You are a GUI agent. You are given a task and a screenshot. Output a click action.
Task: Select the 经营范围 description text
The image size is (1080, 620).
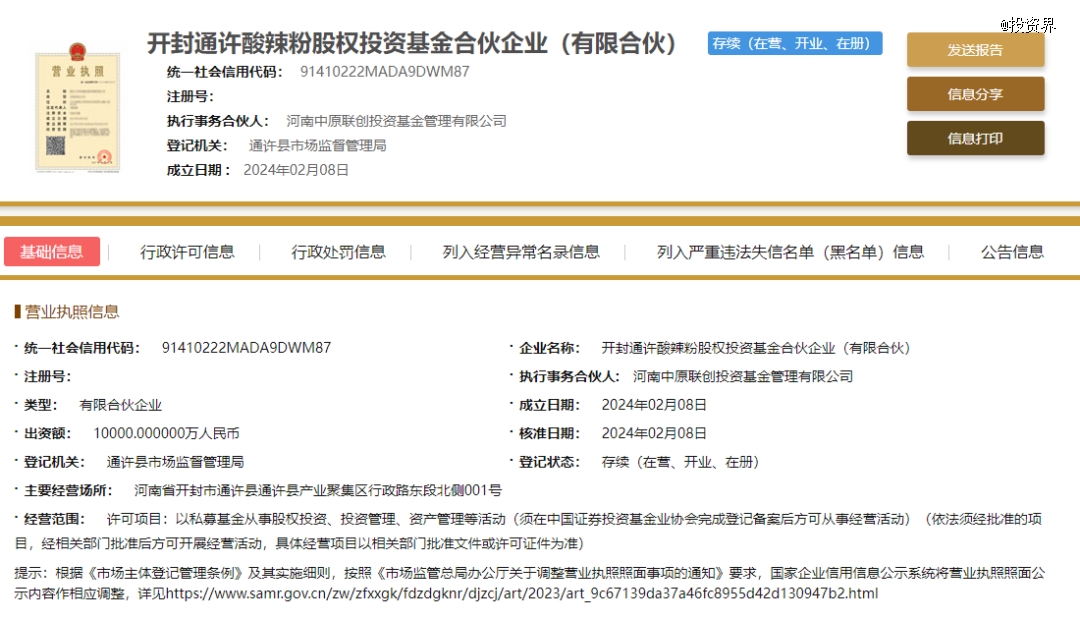[x=528, y=531]
